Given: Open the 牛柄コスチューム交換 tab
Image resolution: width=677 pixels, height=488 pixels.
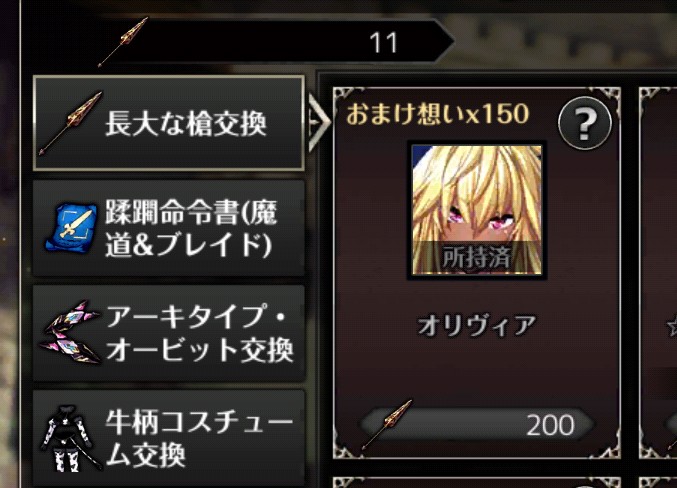Looking at the screenshot, I should [169, 438].
